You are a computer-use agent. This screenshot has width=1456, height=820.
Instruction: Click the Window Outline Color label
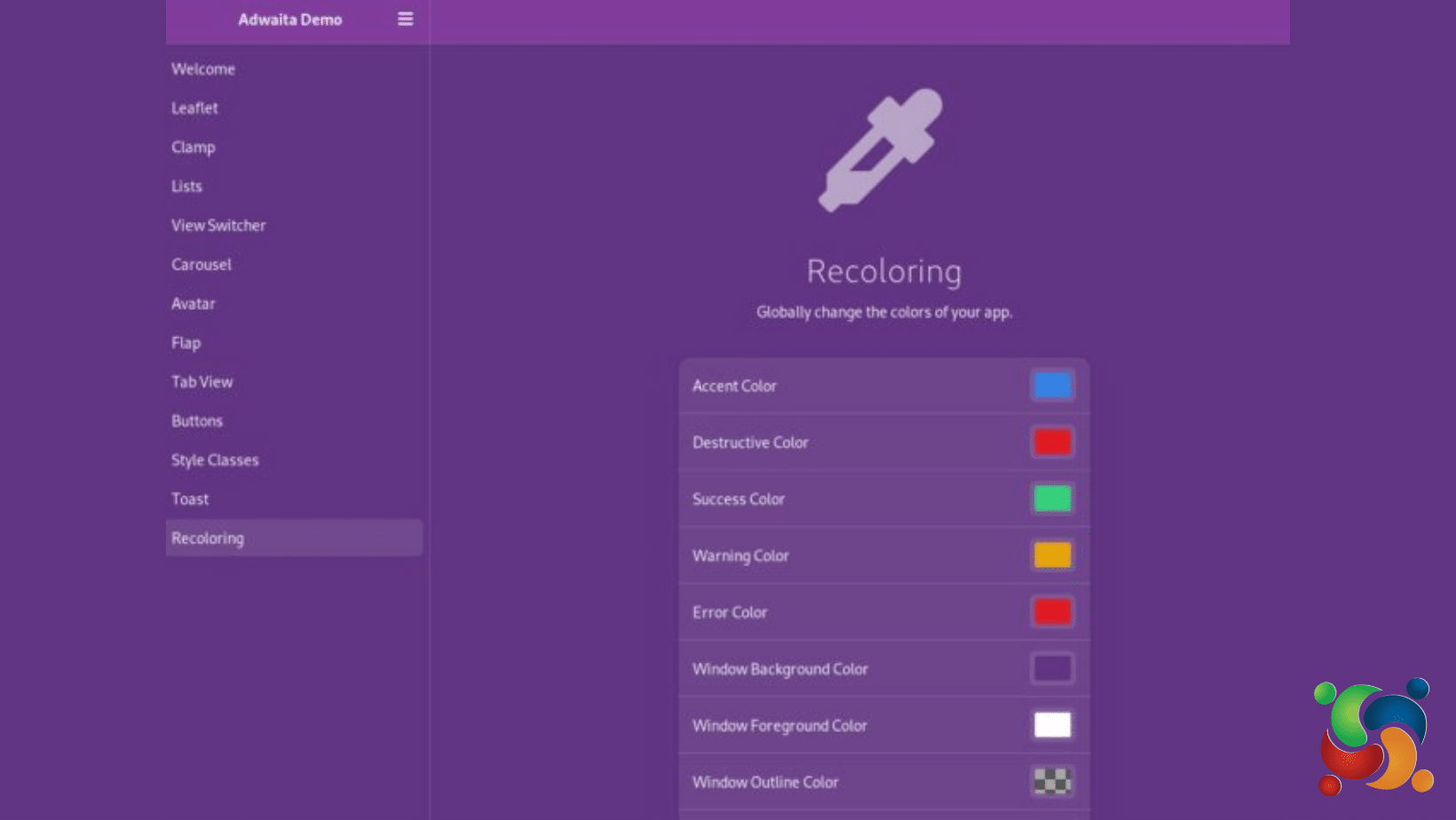point(765,783)
